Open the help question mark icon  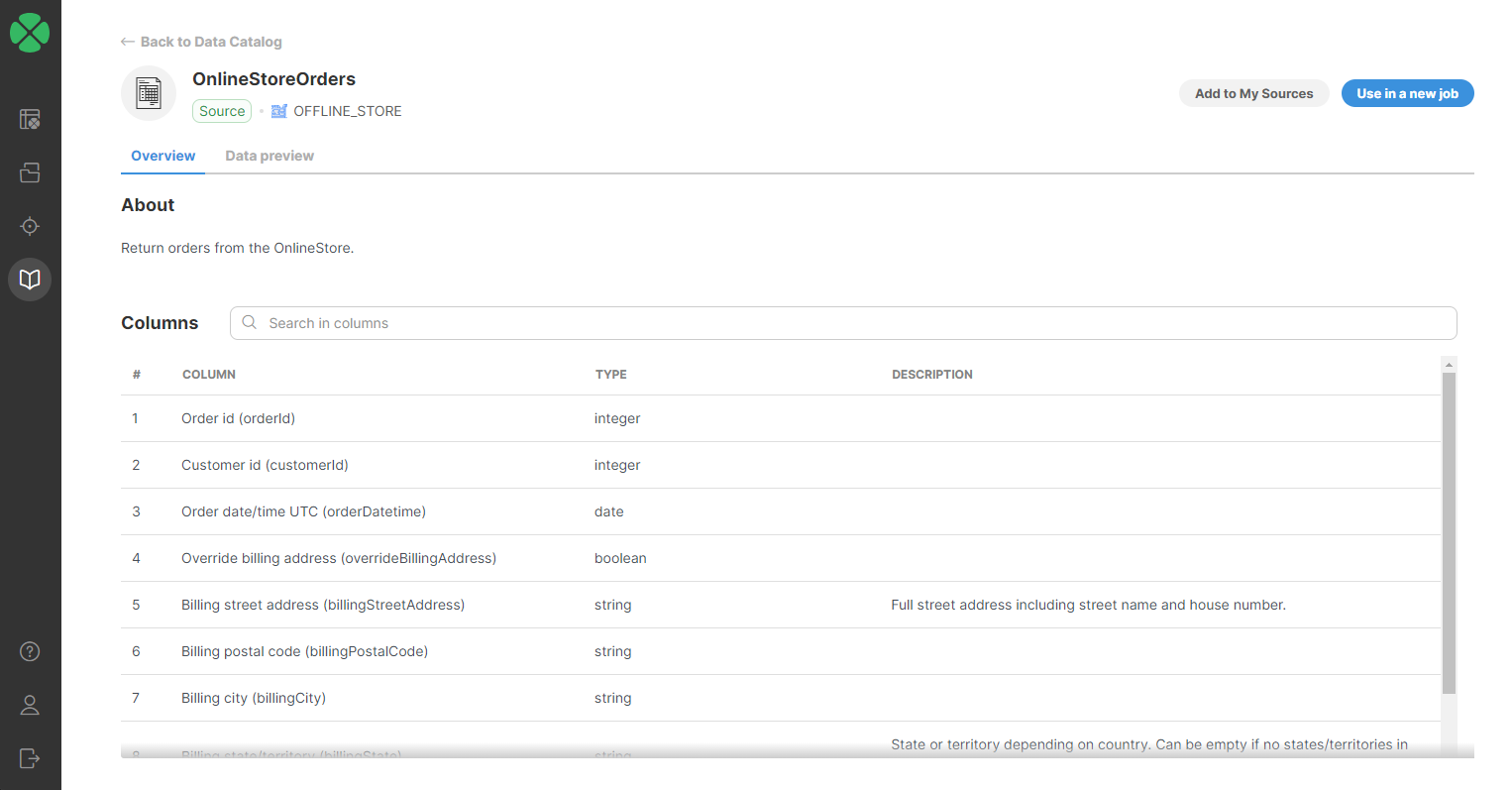click(x=30, y=651)
